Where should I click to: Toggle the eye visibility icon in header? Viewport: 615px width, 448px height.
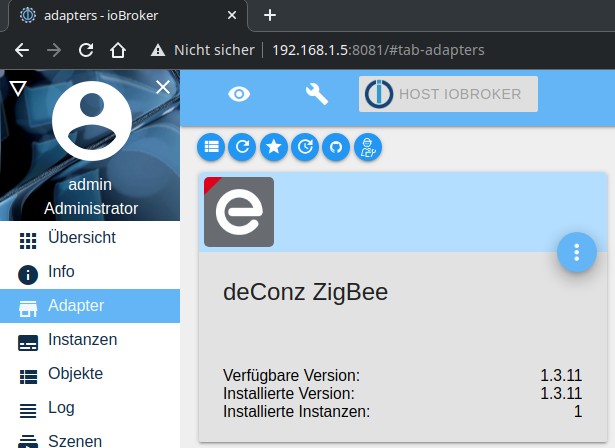pos(239,94)
